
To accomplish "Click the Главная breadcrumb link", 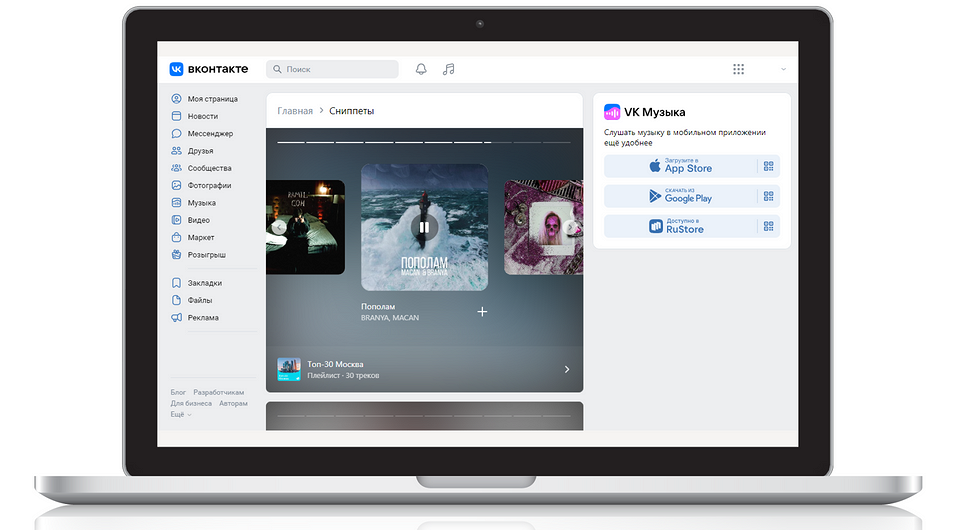I will pyautogui.click(x=295, y=111).
